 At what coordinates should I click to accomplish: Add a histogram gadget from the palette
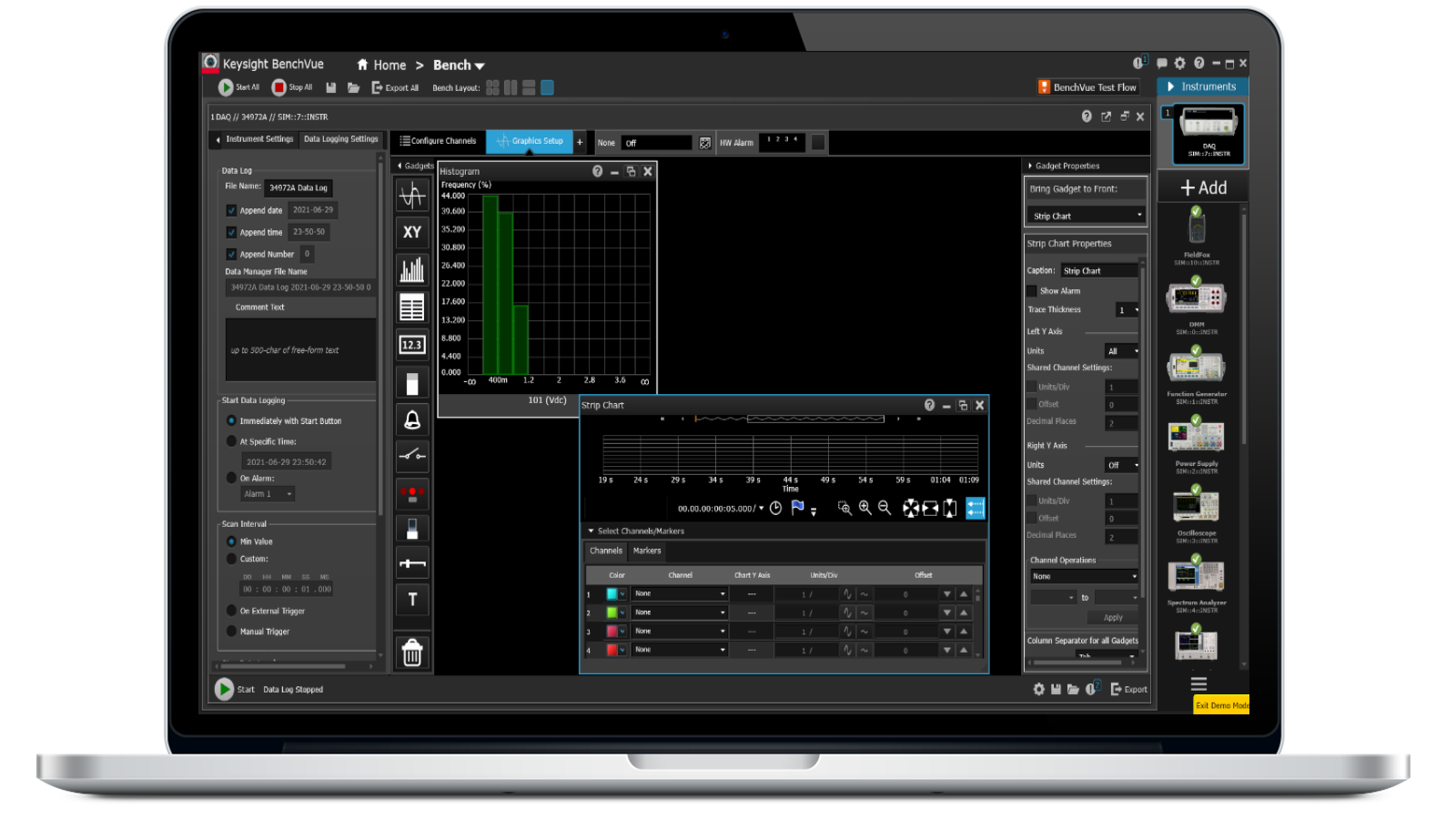pyautogui.click(x=412, y=269)
